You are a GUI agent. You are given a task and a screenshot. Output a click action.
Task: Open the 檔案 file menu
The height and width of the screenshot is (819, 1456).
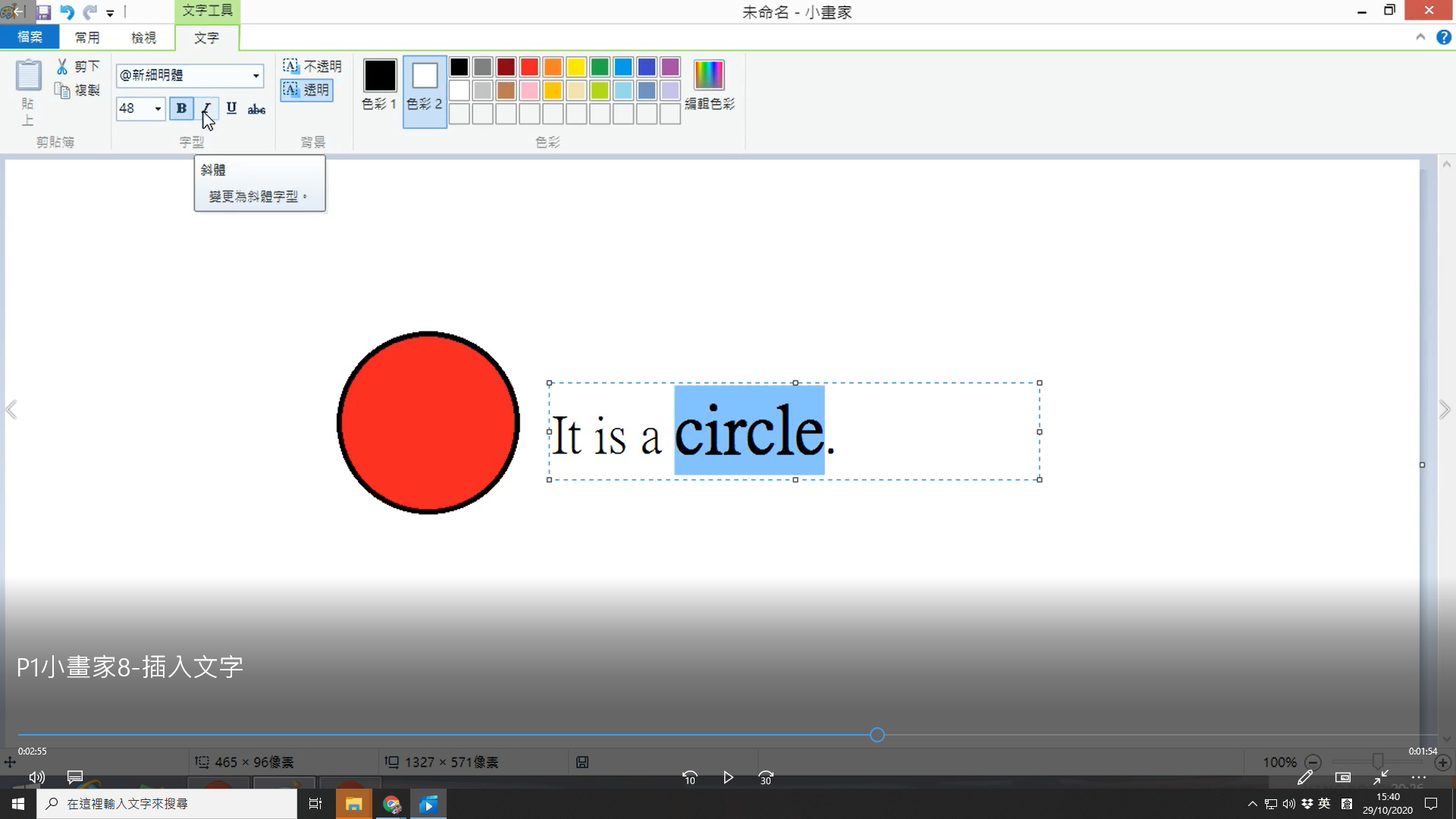[x=30, y=37]
